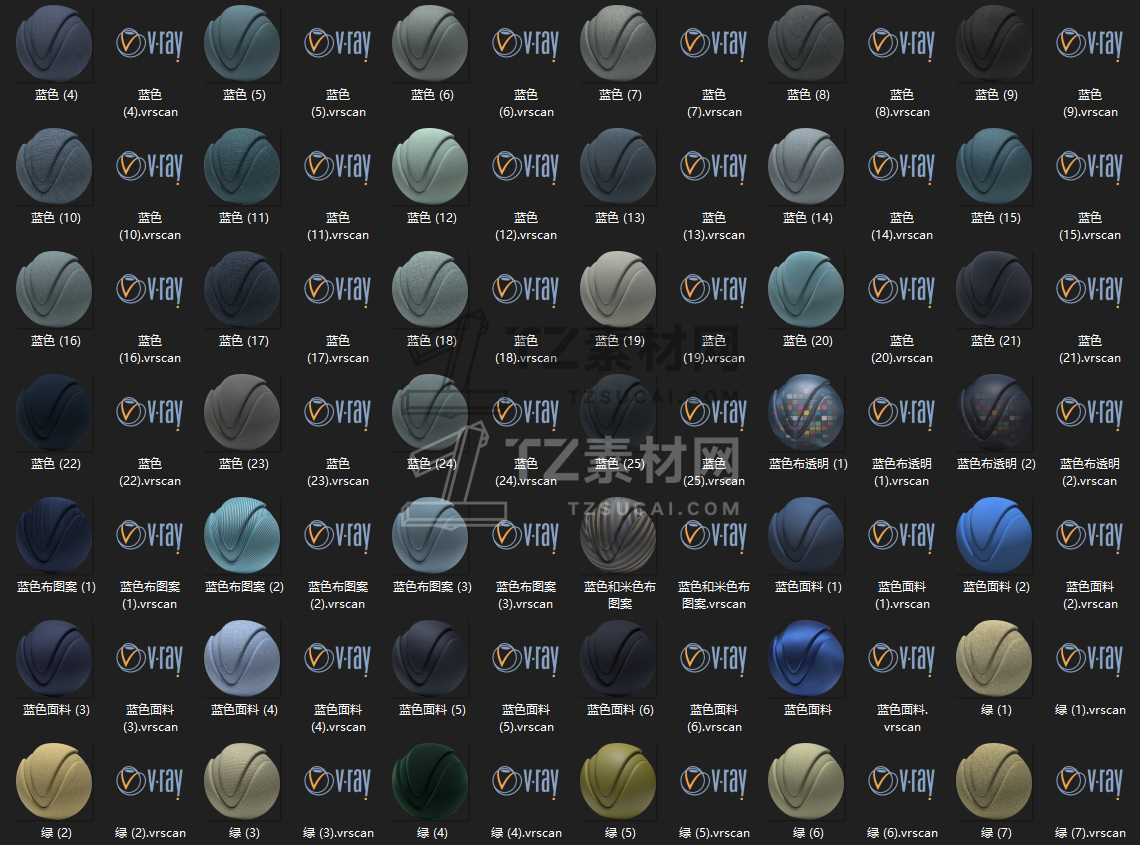Select the 蓝色 (6) grey fabric sphere
Image resolution: width=1140 pixels, height=845 pixels.
click(x=430, y=44)
